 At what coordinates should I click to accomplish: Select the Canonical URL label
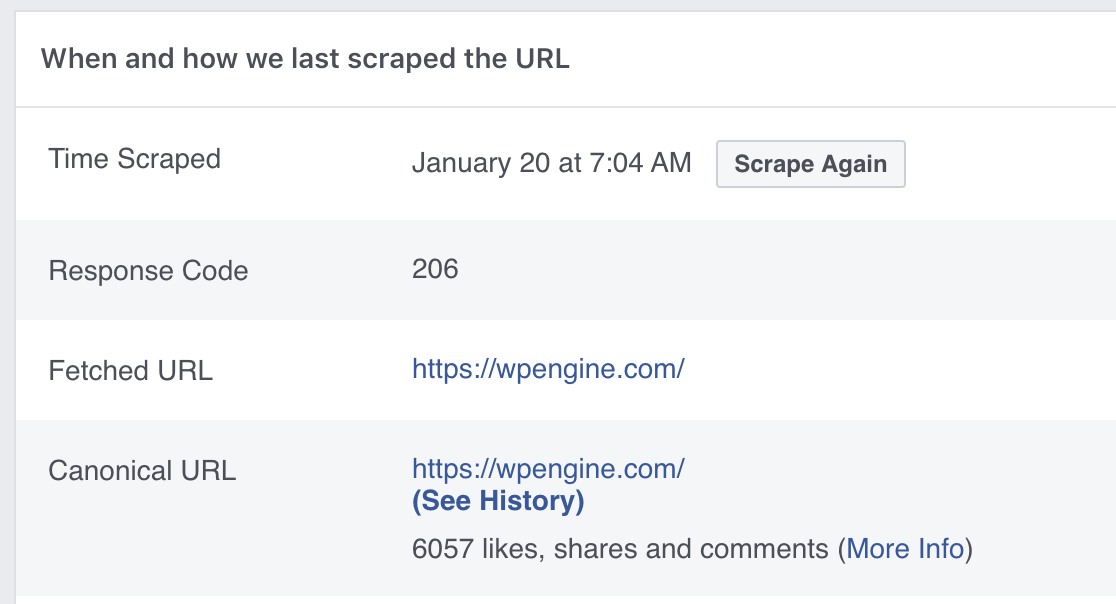coord(142,471)
